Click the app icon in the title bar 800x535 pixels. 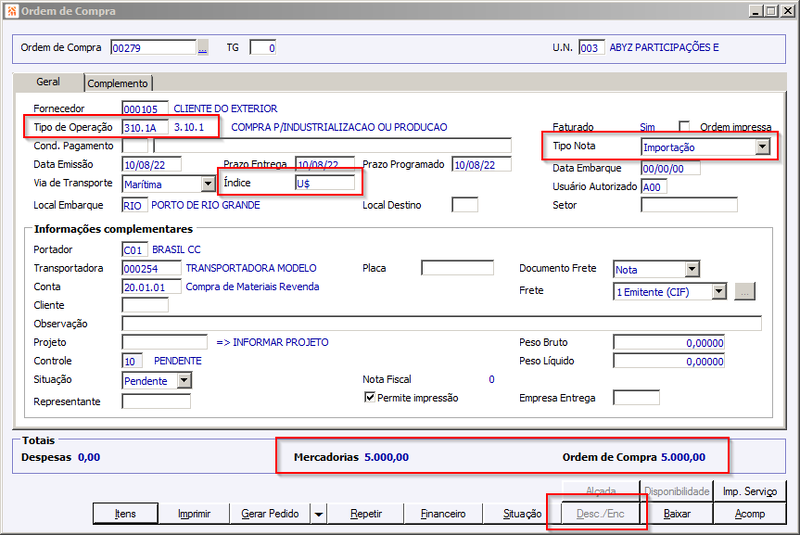tap(11, 11)
